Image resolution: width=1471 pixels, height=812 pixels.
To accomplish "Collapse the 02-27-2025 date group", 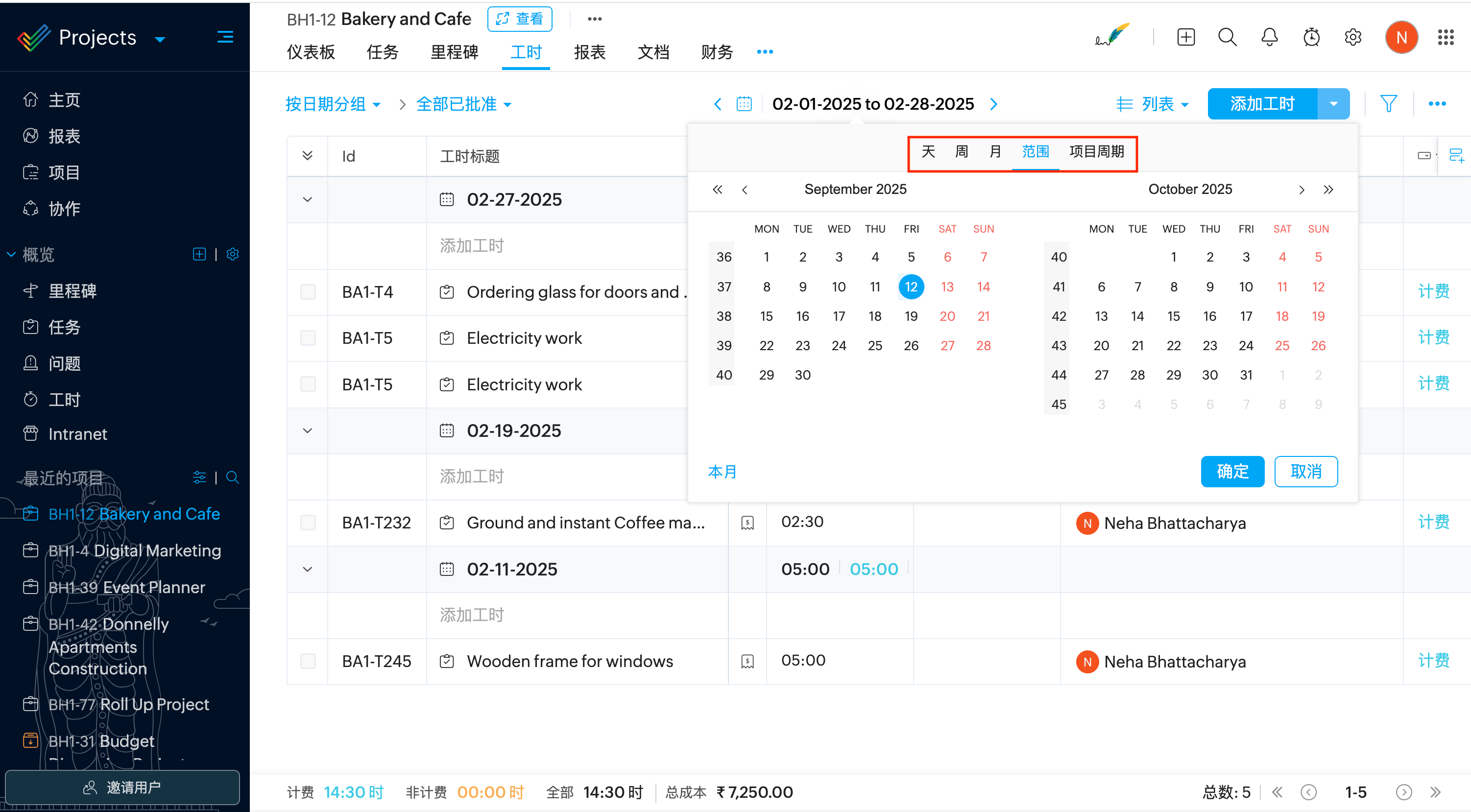I will [x=307, y=199].
